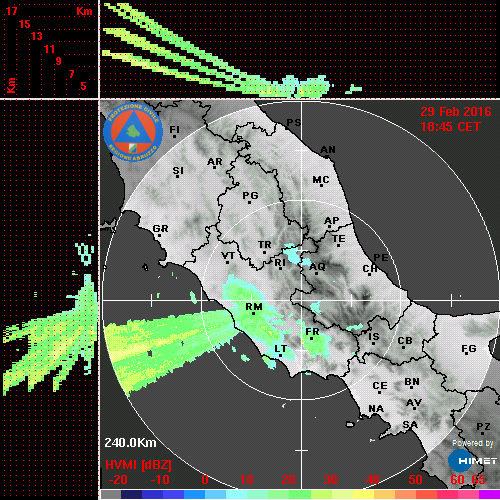The height and width of the screenshot is (500, 500).
Task: Click the TE city label
Action: click(x=339, y=239)
